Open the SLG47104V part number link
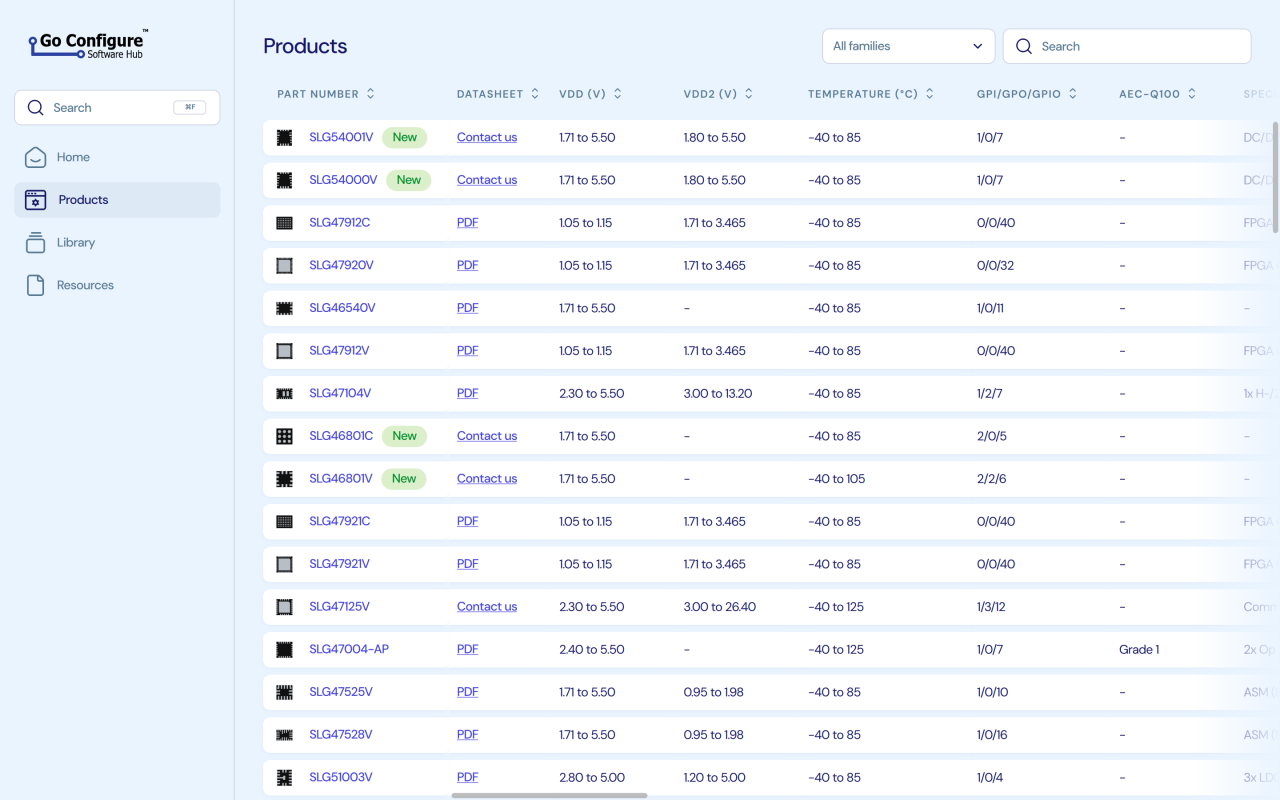This screenshot has width=1280, height=800. 340,393
